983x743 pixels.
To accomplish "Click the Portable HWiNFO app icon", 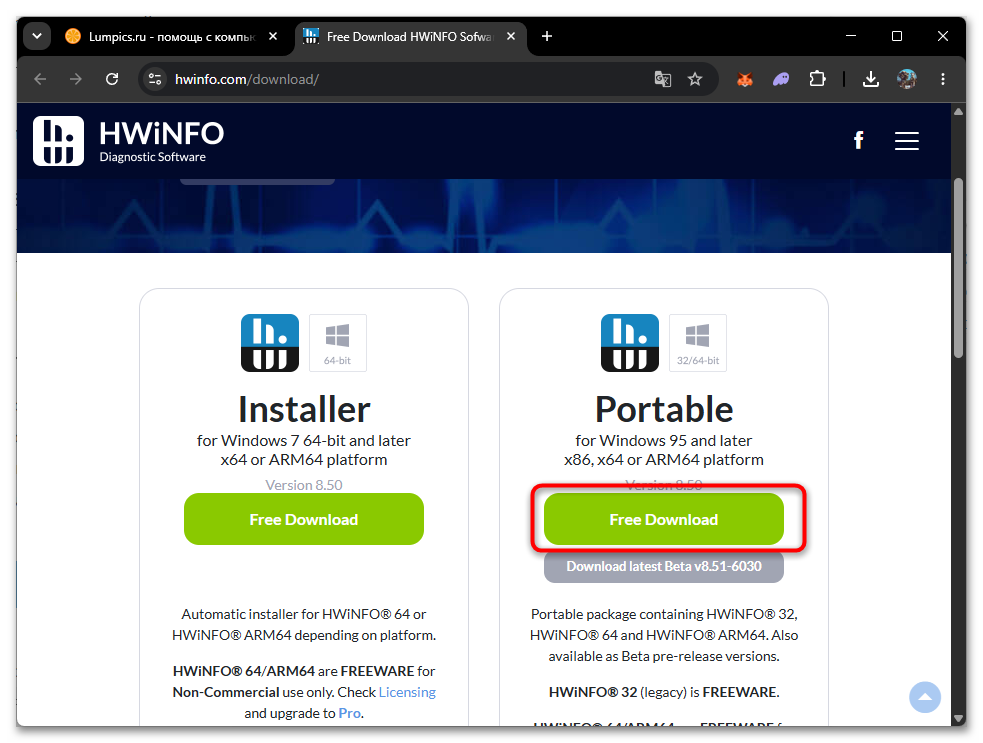I will tap(630, 343).
